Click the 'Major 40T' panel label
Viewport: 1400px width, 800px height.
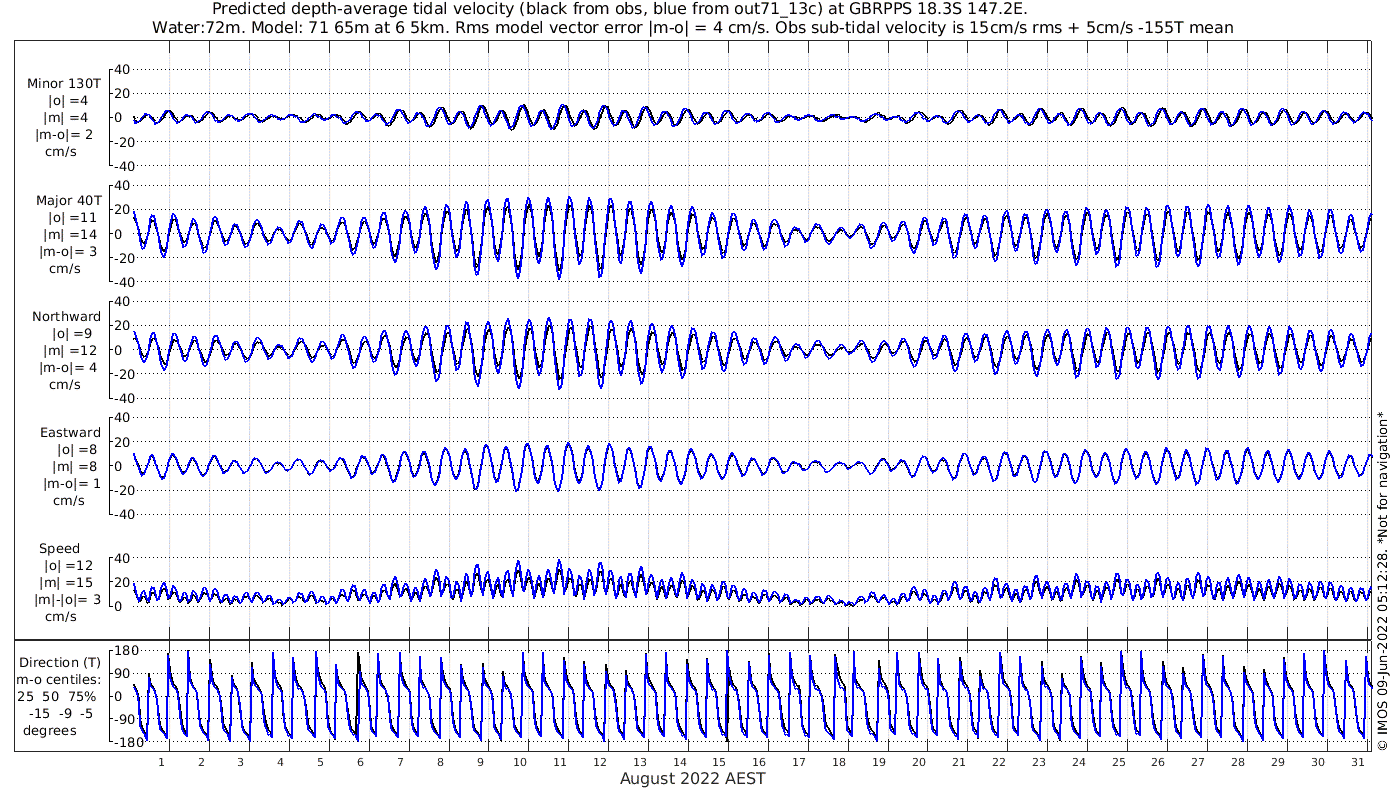(68, 200)
